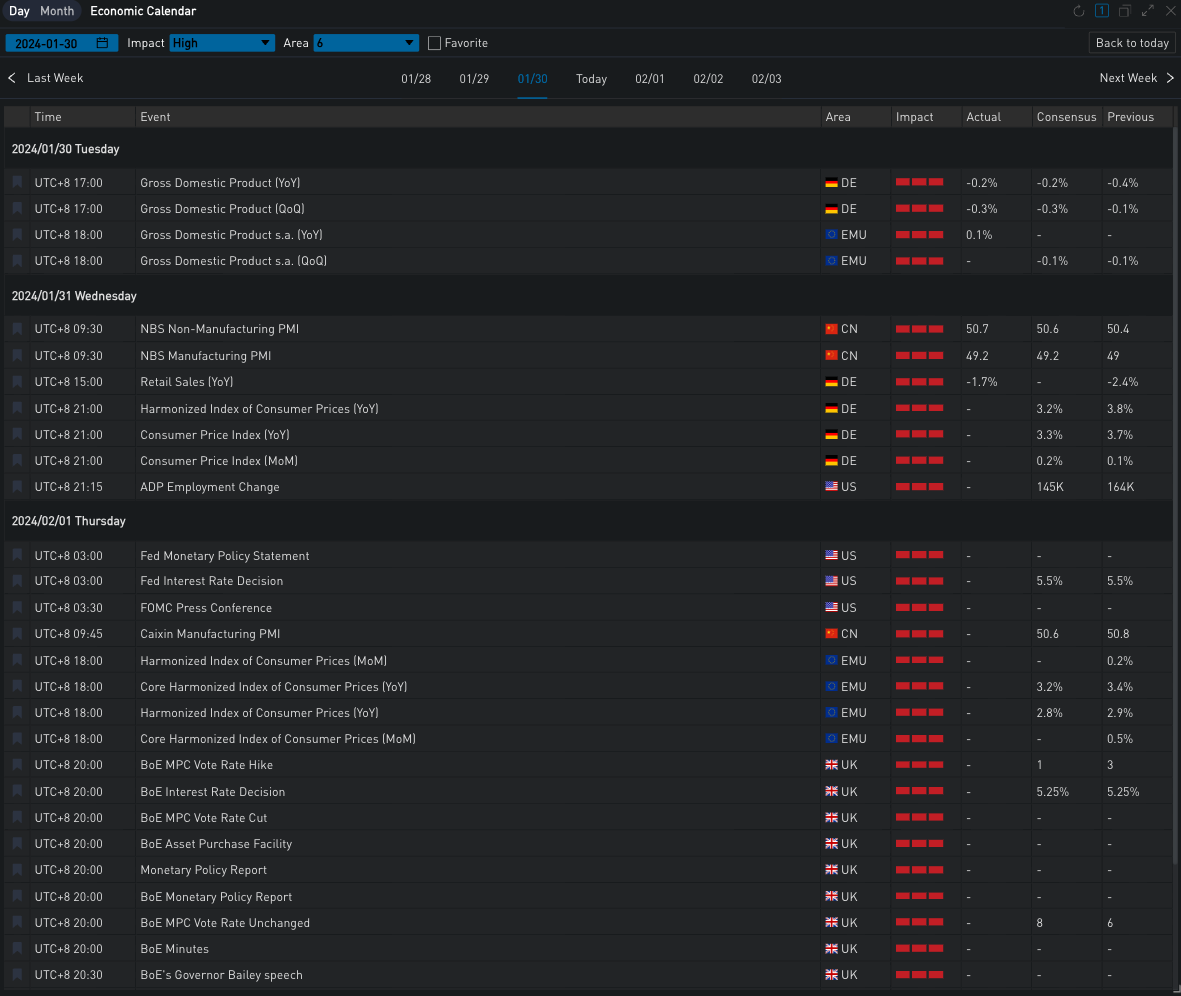Bookmark the ADP Employment Change event
Image resolution: width=1181 pixels, height=996 pixels.
[x=17, y=487]
